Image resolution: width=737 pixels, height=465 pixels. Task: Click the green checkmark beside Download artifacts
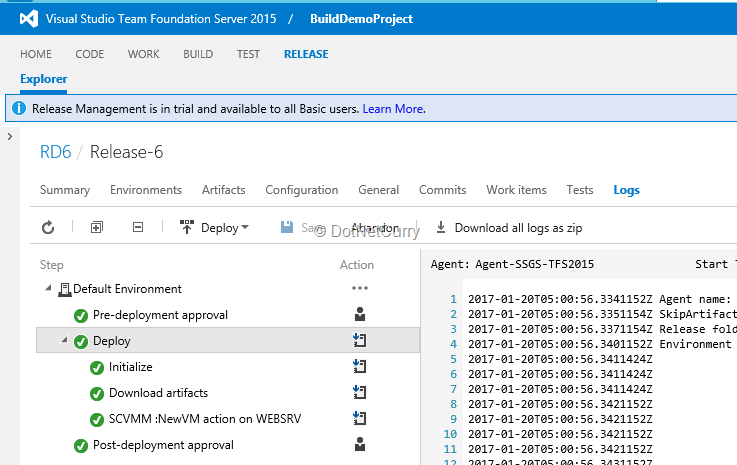pyautogui.click(x=97, y=394)
